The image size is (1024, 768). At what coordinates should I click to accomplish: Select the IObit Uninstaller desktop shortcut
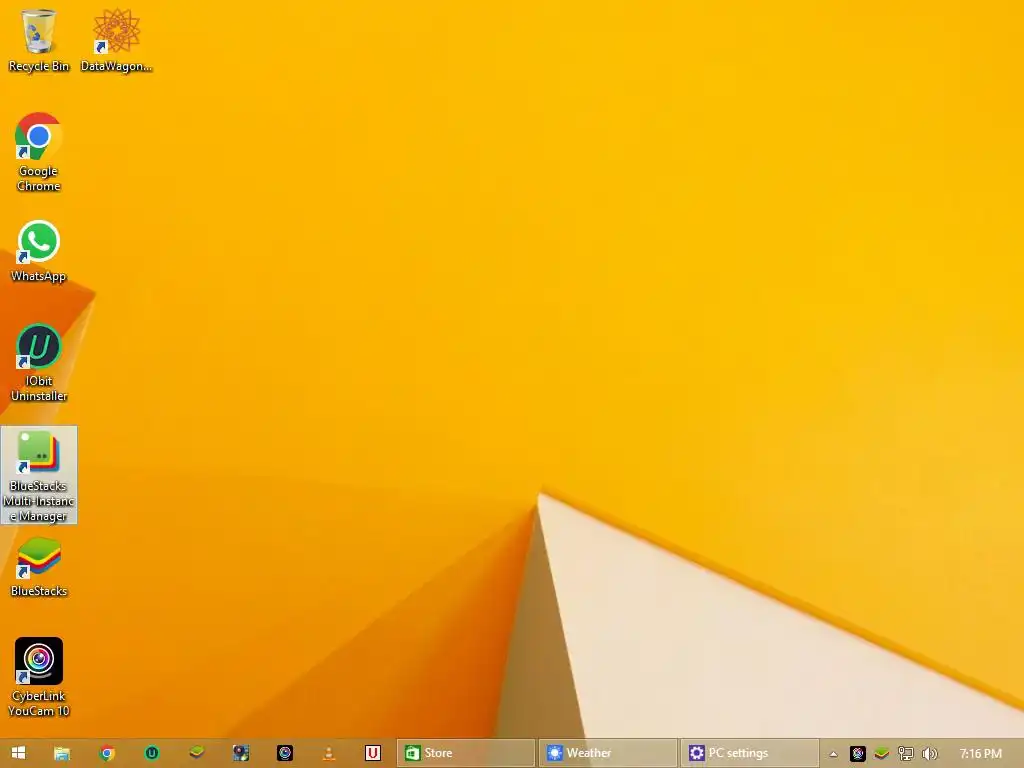[x=39, y=362]
